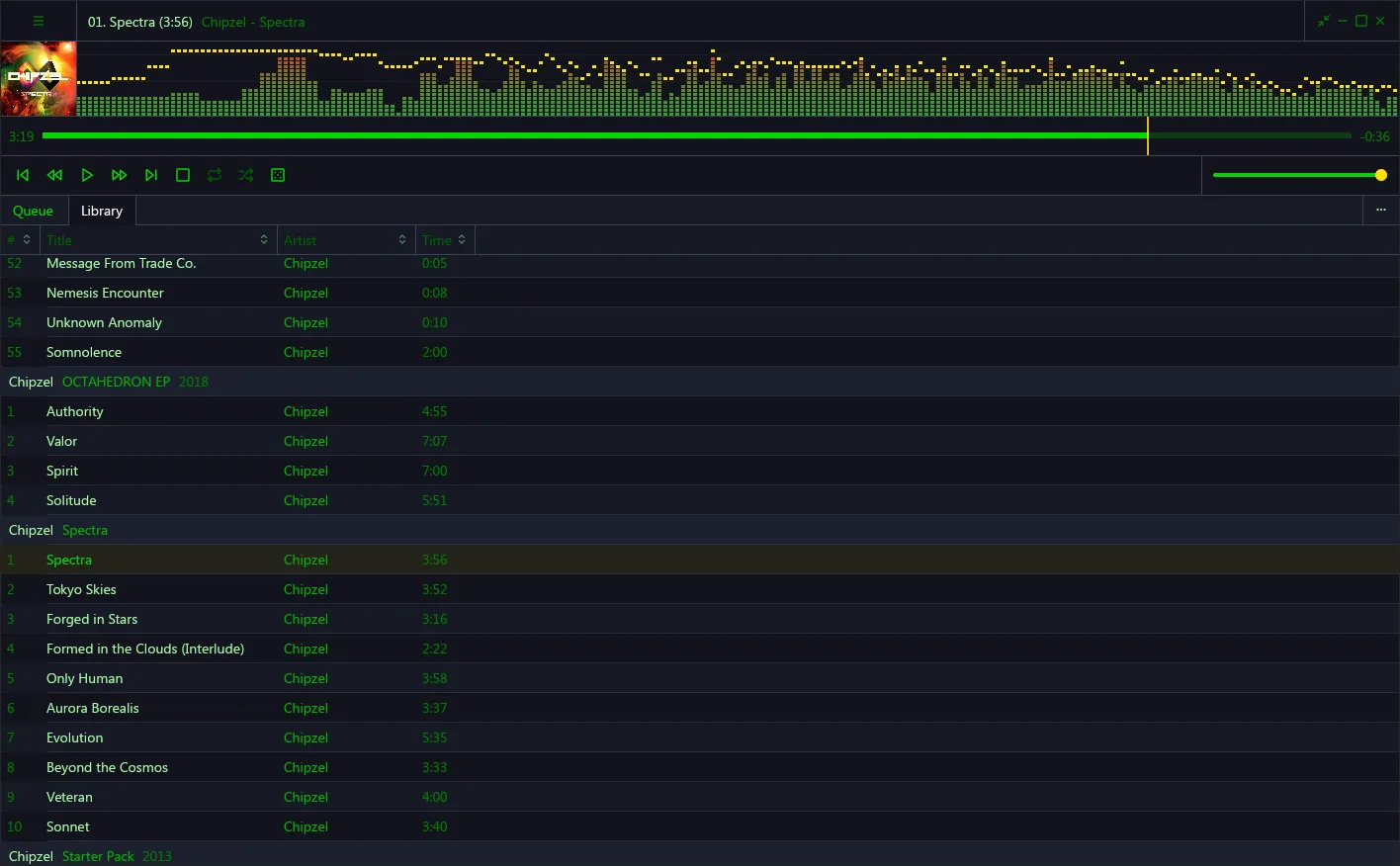The width and height of the screenshot is (1400, 866).
Task: Select the track Tokyo Skies
Action: point(700,589)
